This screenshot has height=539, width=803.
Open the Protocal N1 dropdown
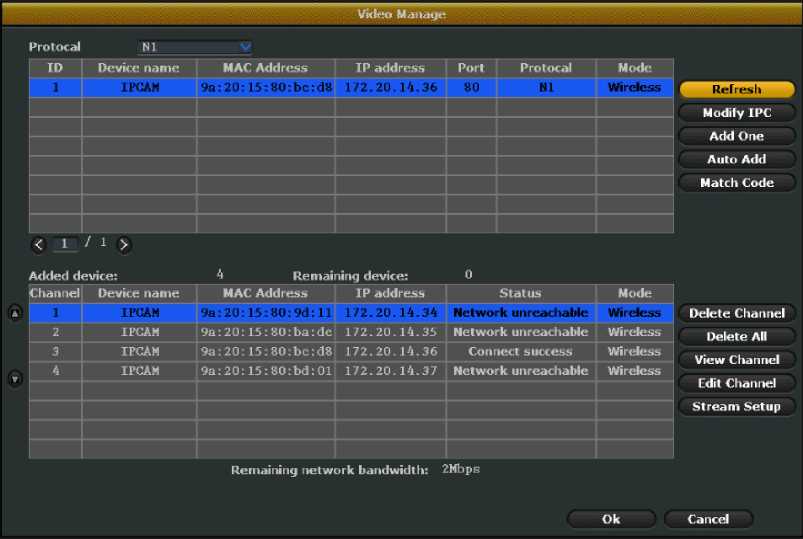click(195, 47)
